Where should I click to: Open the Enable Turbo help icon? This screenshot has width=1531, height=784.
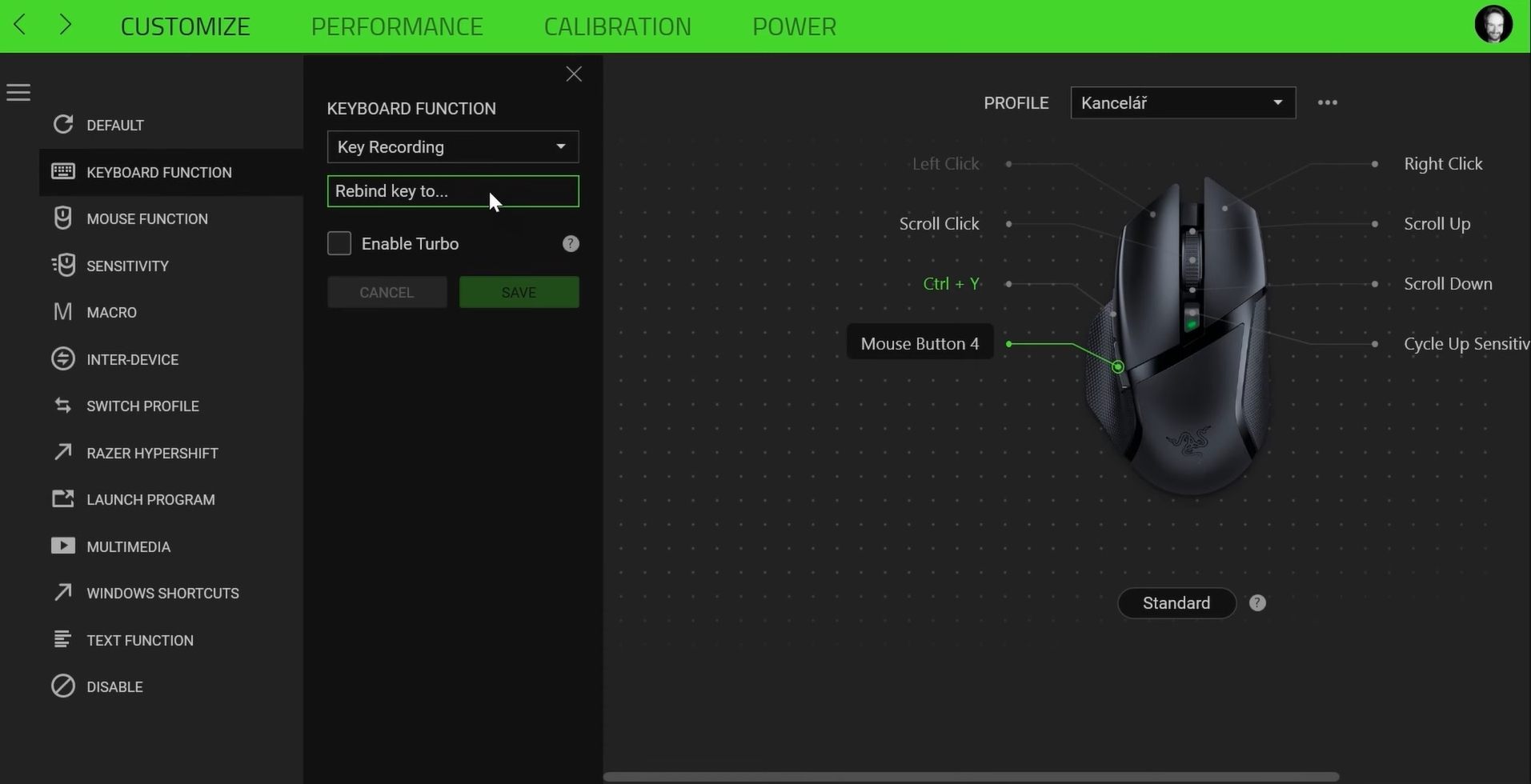(571, 243)
